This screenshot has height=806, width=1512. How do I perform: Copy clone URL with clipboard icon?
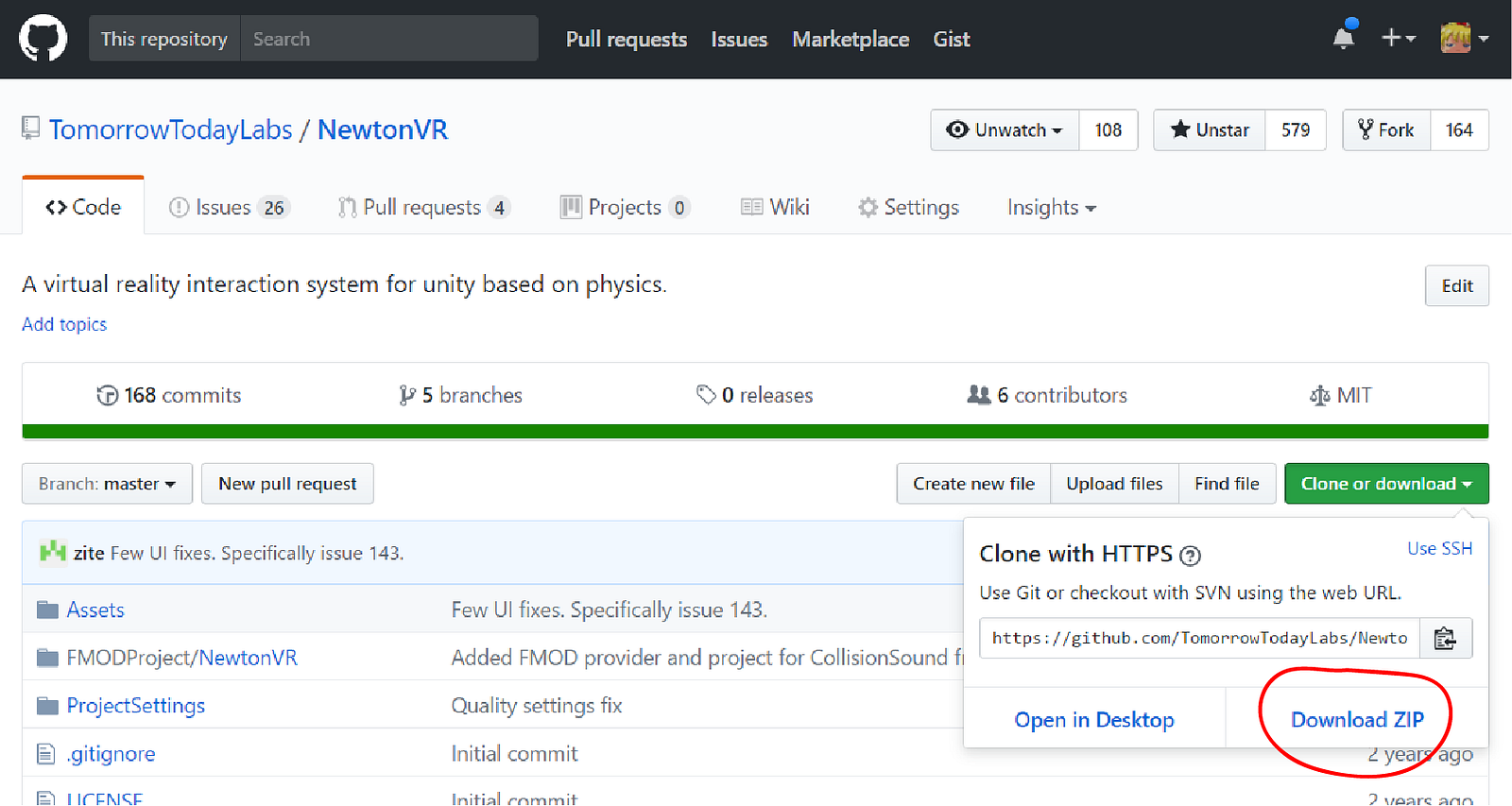(1445, 639)
